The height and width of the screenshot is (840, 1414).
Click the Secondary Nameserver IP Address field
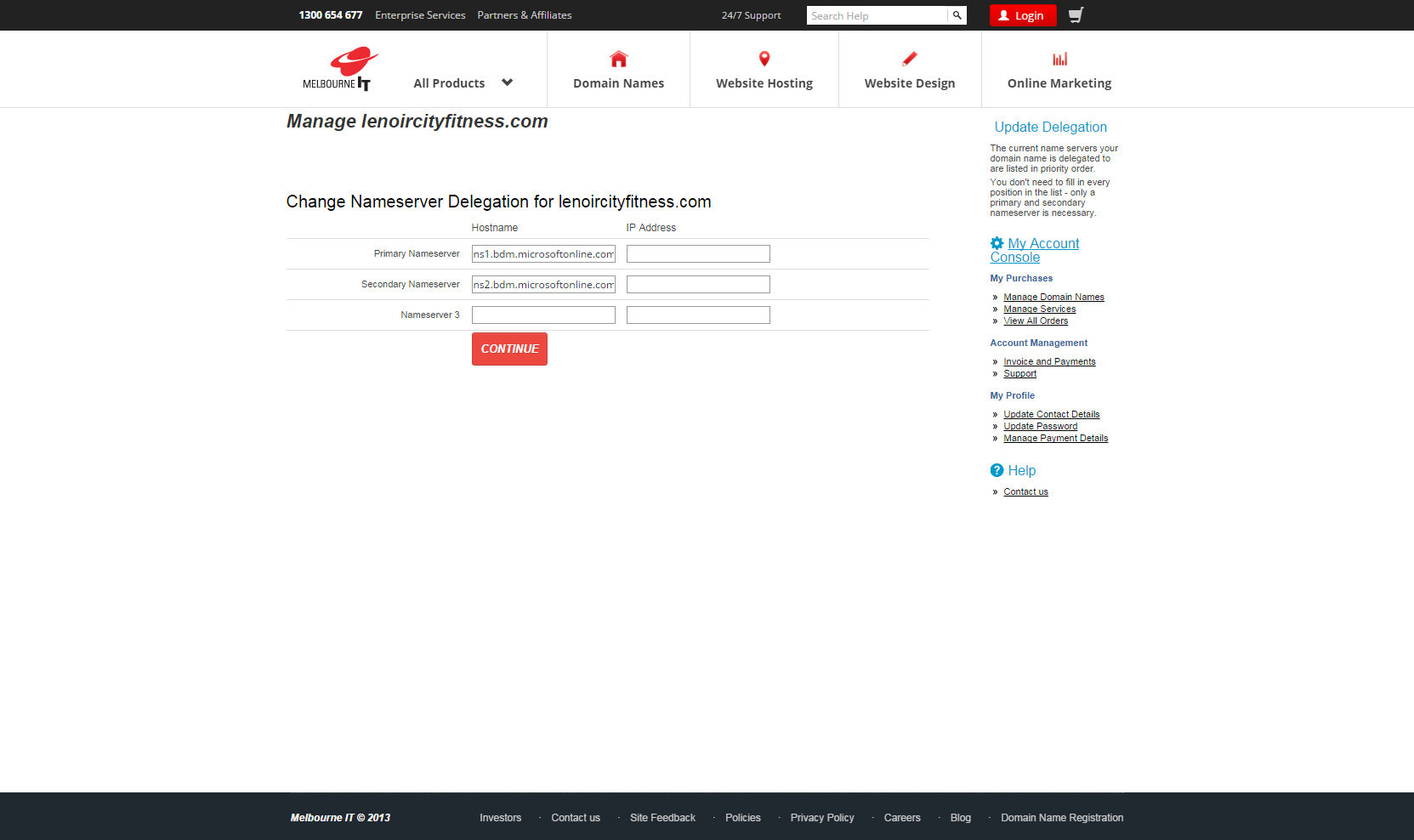coord(698,285)
